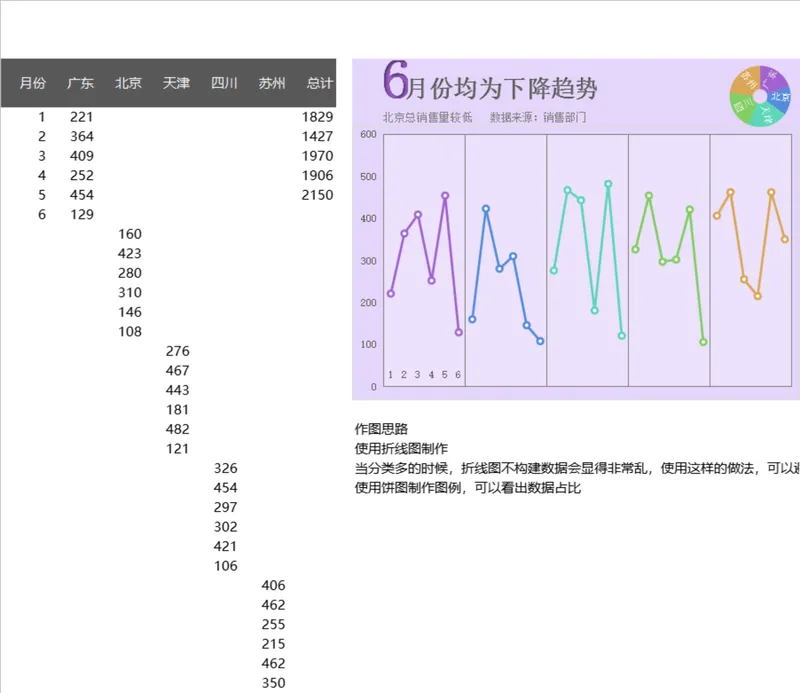
Task: Click the green 四川 donut slice
Action: point(741,107)
